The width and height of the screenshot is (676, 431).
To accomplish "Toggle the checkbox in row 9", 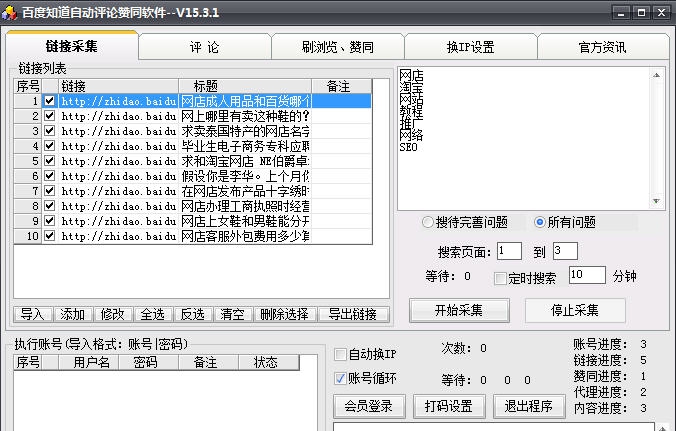I will [x=50, y=221].
